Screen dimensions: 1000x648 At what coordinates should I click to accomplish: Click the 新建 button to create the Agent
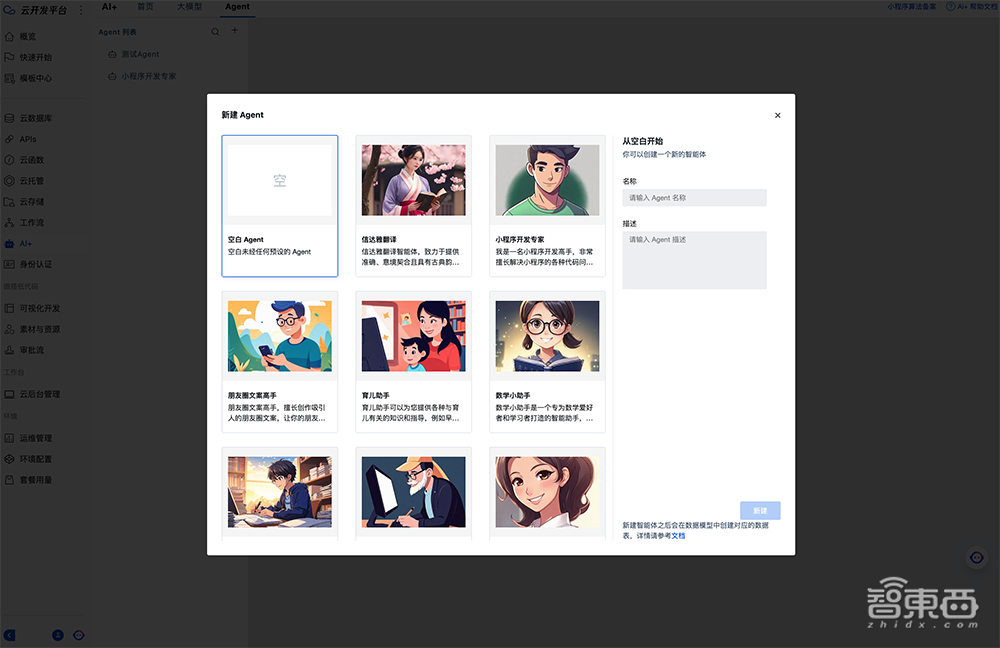pos(761,510)
